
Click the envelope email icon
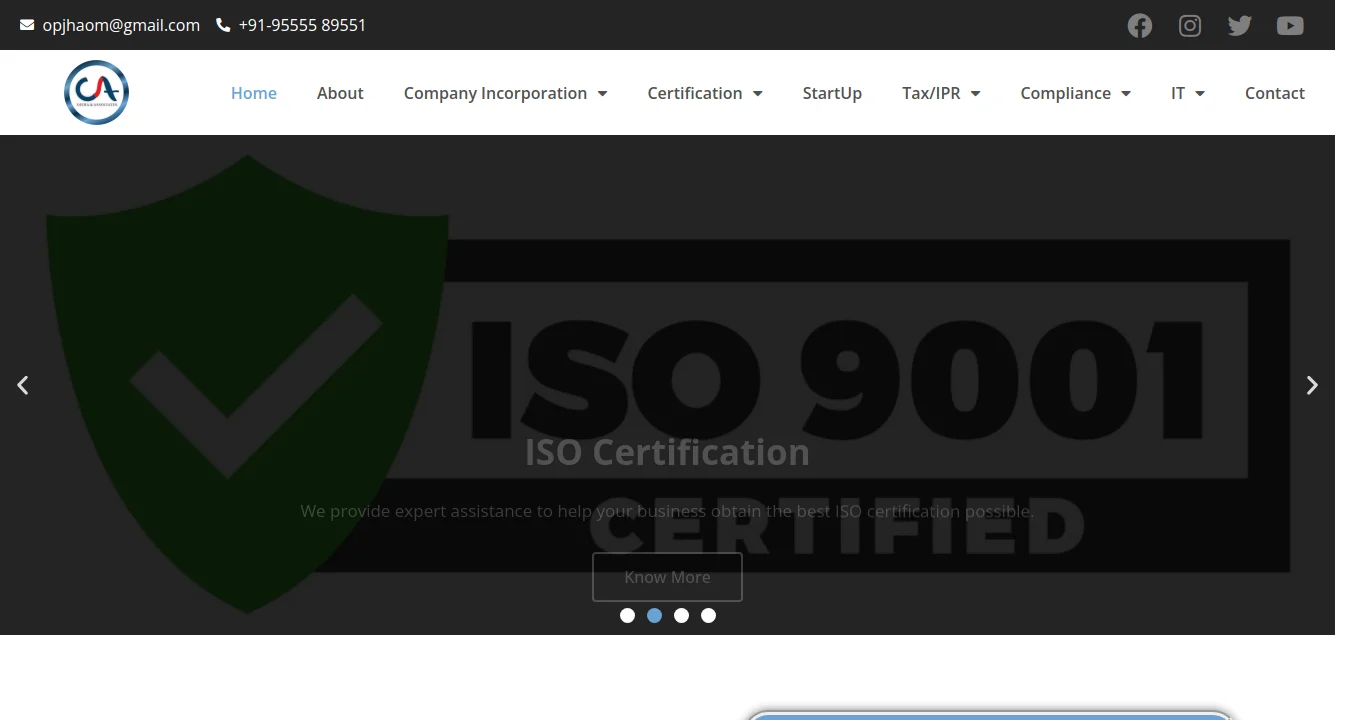pos(27,25)
